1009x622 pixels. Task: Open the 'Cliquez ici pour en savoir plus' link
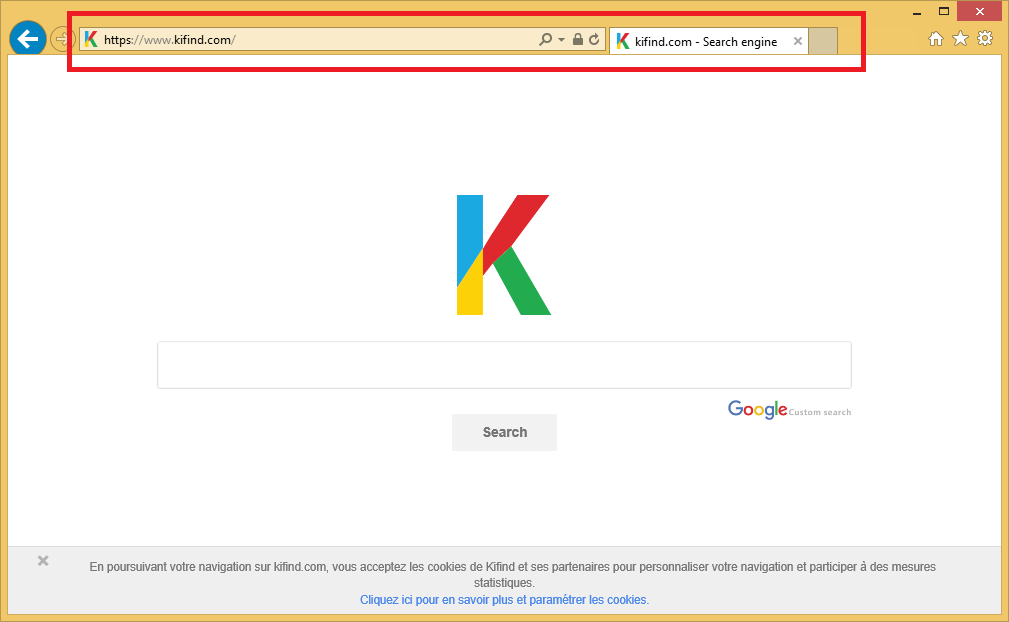click(504, 600)
